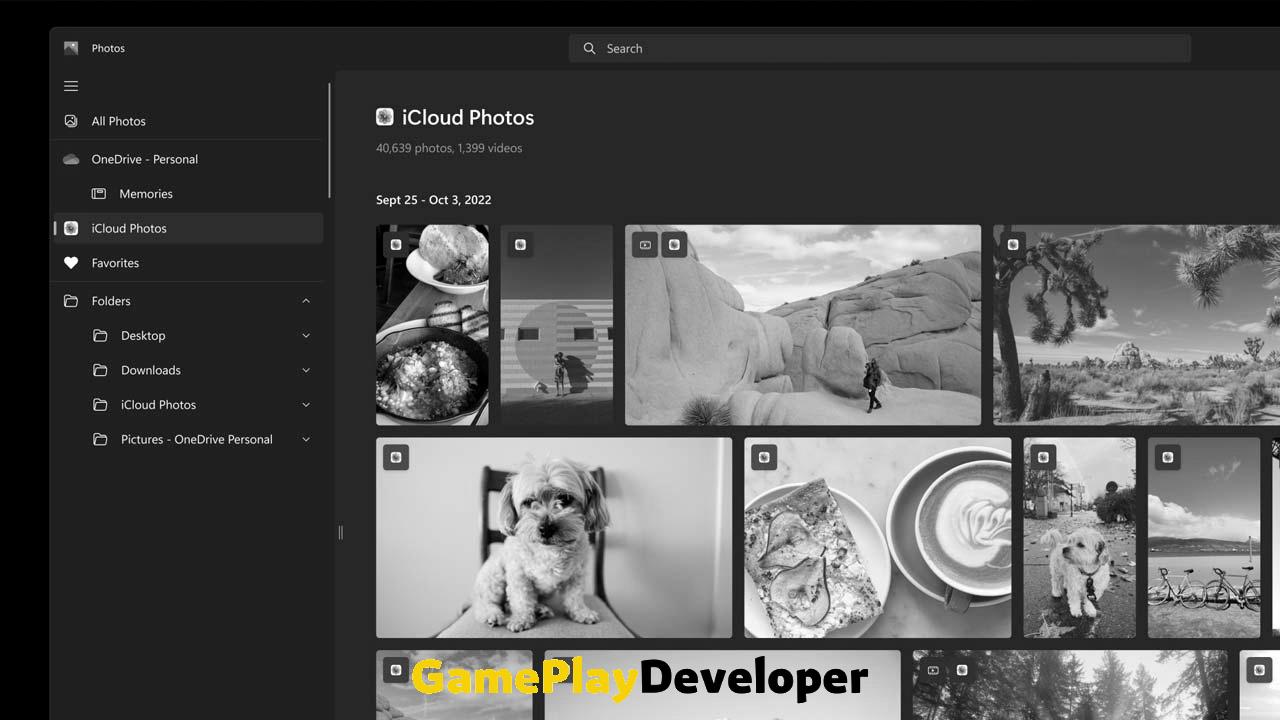
Task: Open Pictures - OneDrive Personal folder
Action: click(x=189, y=439)
